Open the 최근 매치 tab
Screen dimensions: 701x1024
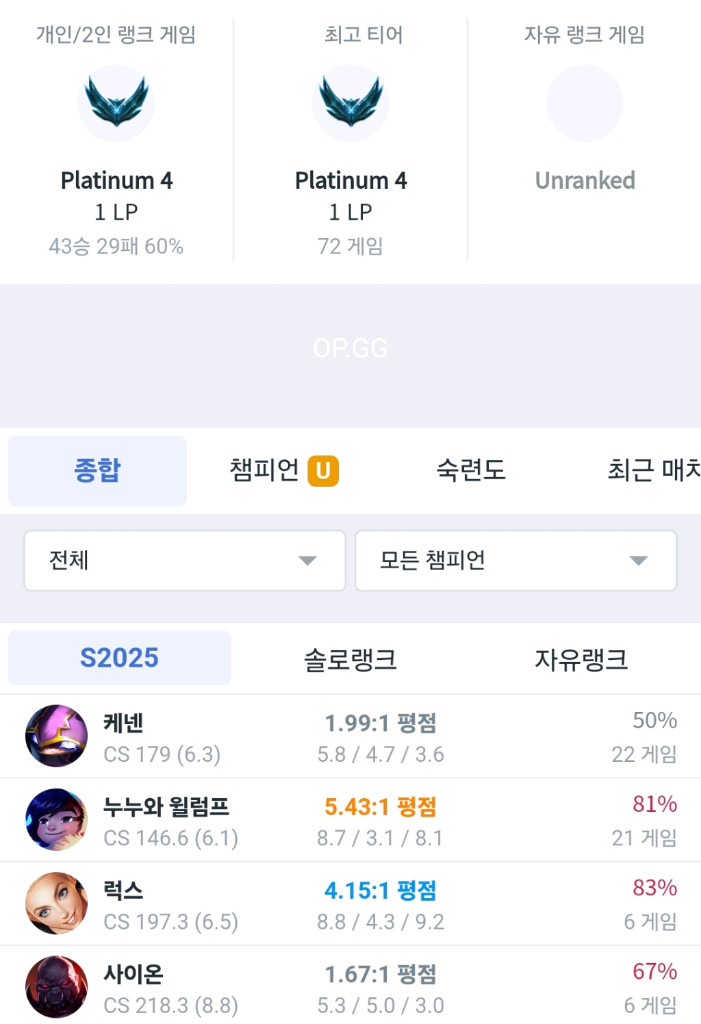[652, 471]
